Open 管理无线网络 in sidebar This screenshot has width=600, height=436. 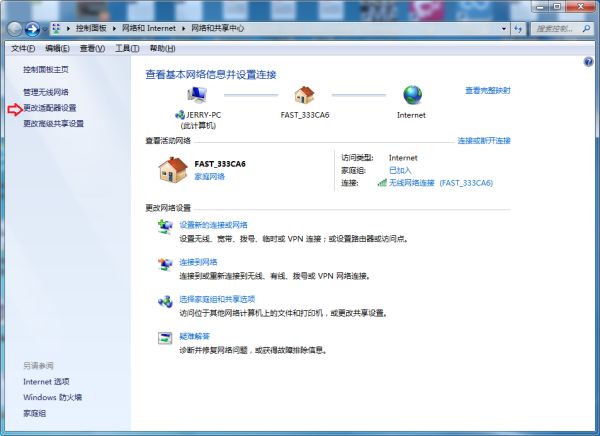[x=46, y=92]
